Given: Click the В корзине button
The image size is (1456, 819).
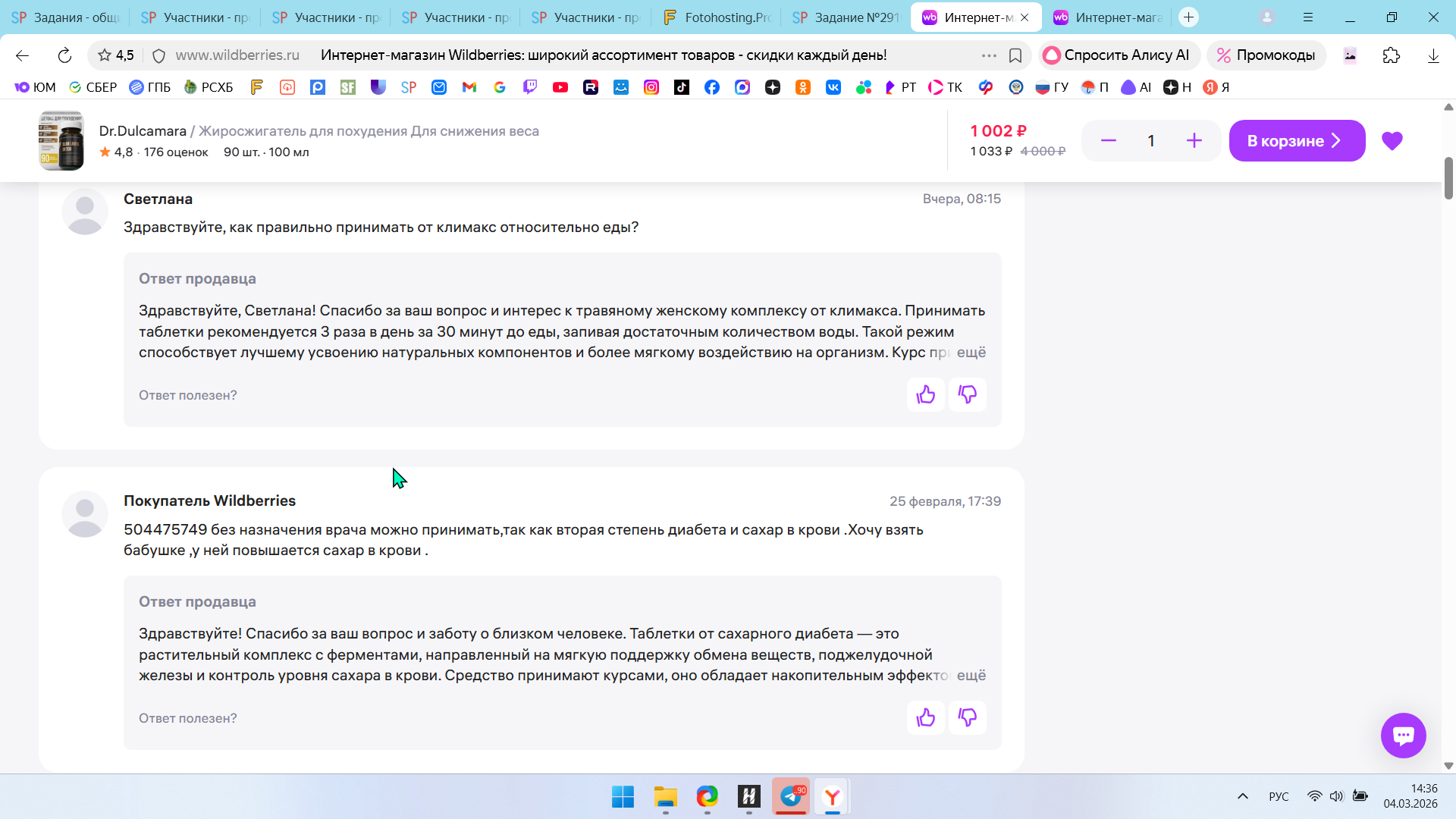Looking at the screenshot, I should tap(1296, 141).
